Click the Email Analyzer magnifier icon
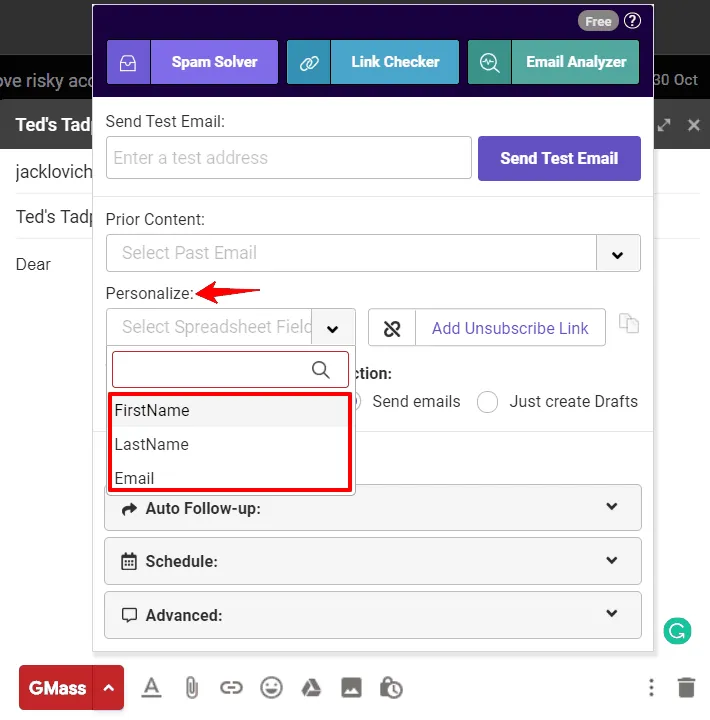 (489, 62)
